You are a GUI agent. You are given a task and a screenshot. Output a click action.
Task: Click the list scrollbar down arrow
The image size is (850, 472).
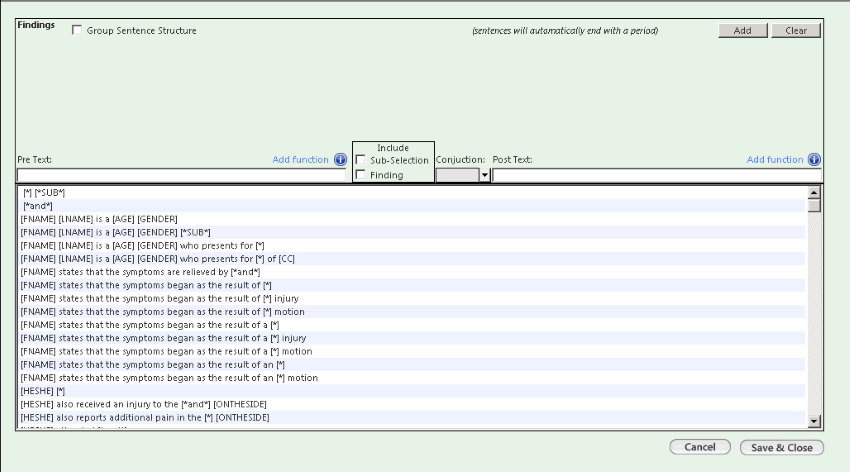814,421
